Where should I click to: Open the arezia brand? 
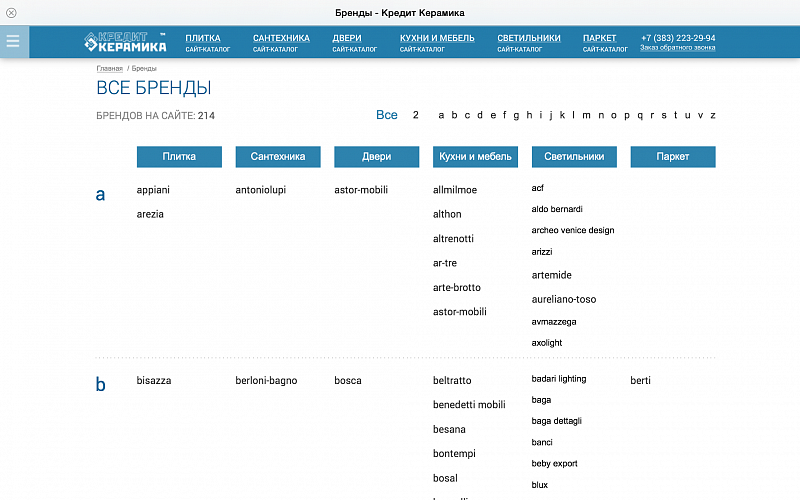(150, 214)
